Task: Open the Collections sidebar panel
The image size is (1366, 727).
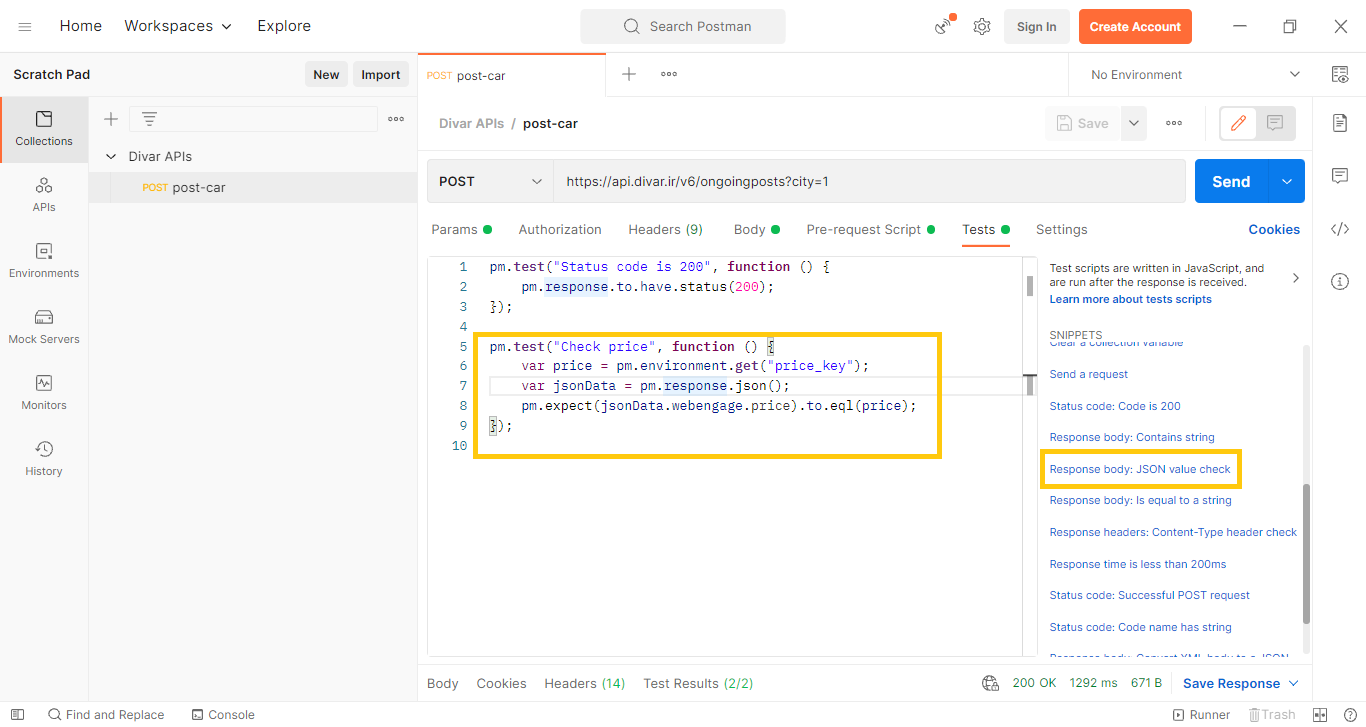Action: pyautogui.click(x=44, y=129)
